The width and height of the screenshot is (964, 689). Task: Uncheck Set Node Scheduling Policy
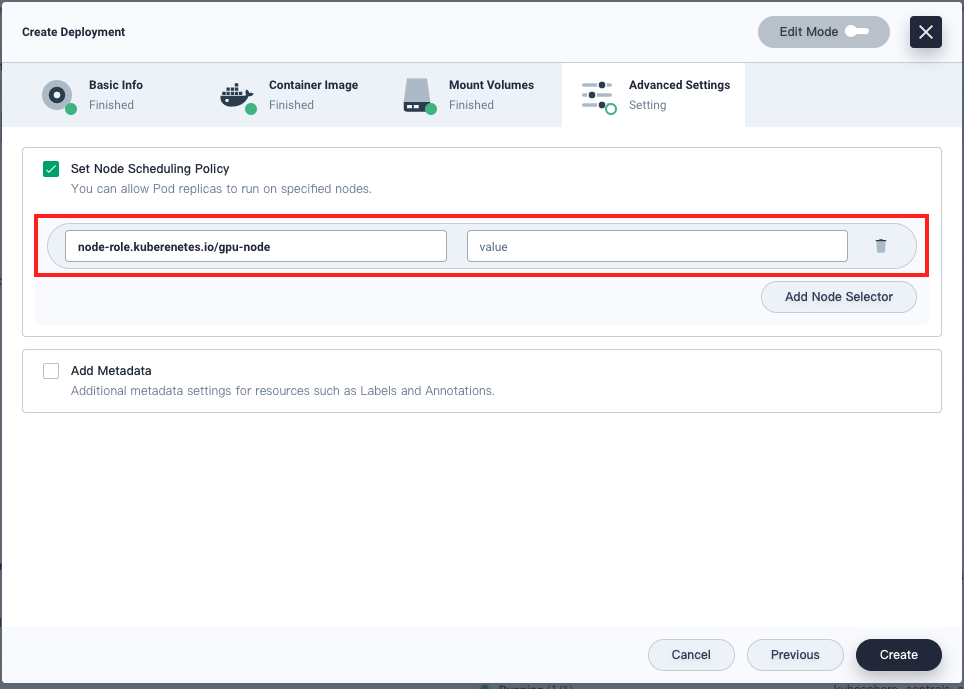coord(51,169)
